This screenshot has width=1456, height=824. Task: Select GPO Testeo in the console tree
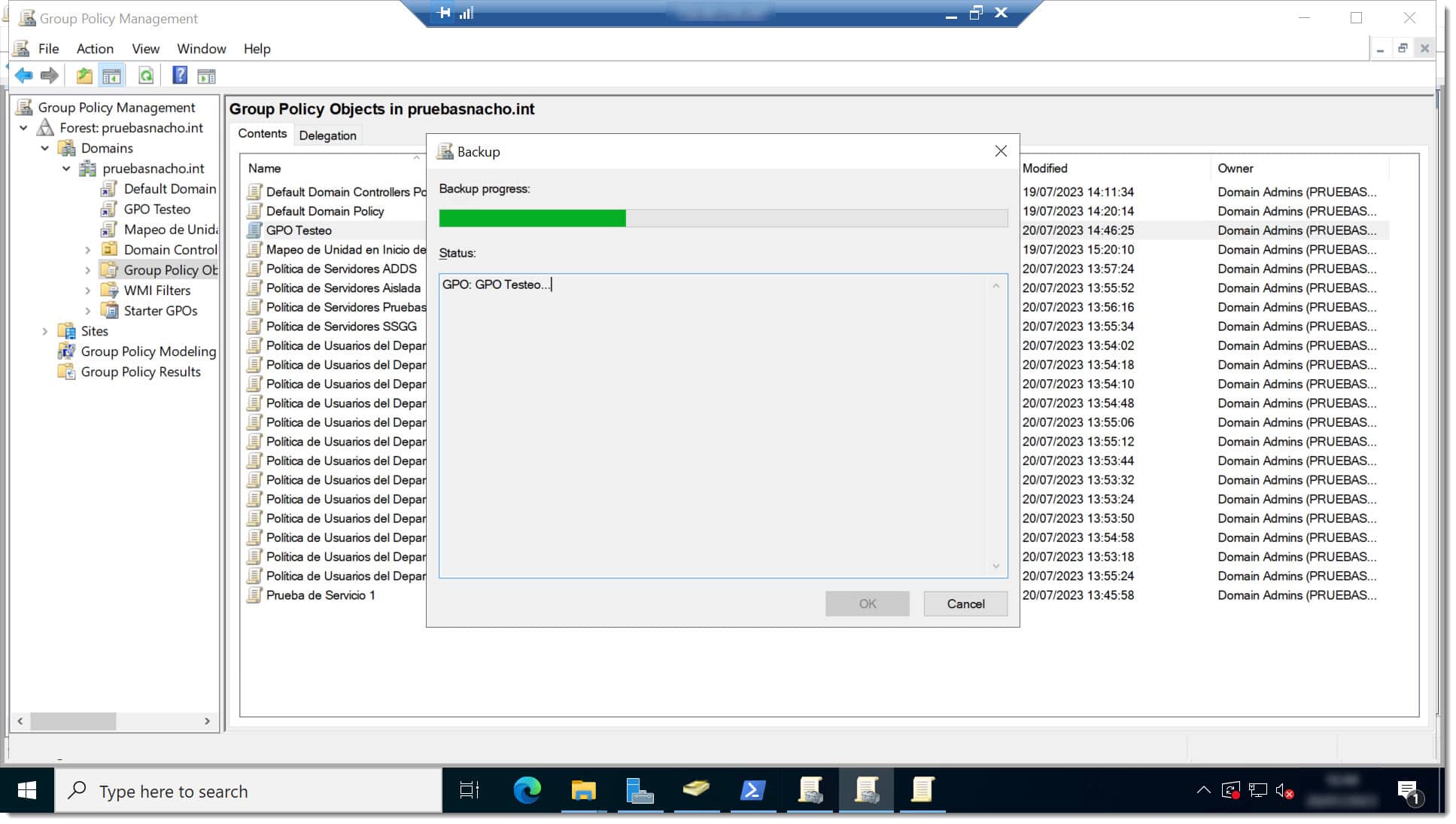[157, 209]
